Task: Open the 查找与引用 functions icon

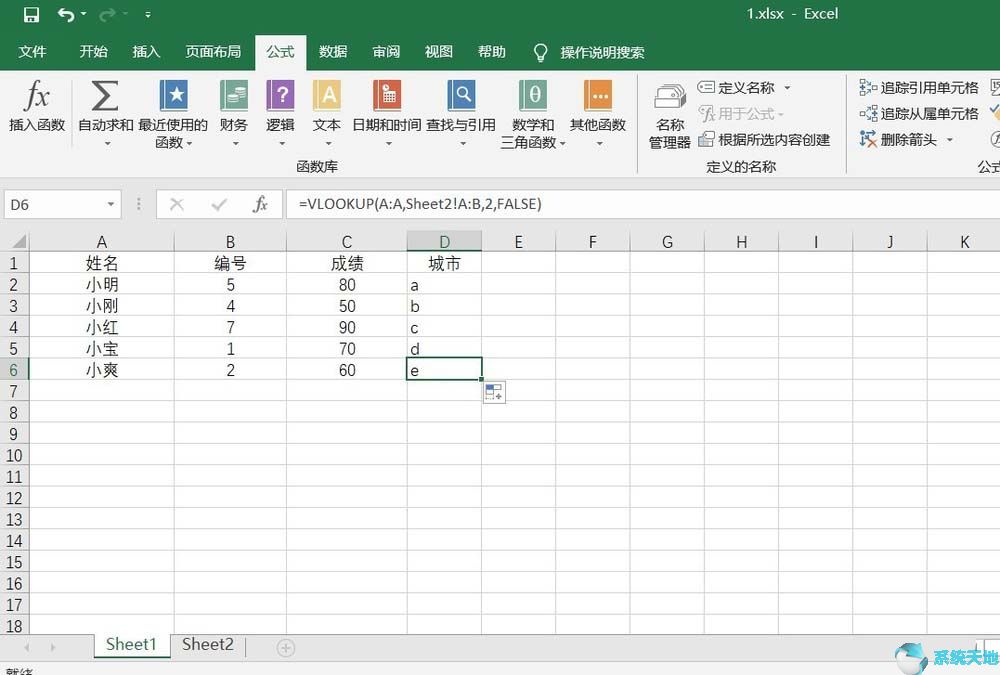Action: point(461,96)
